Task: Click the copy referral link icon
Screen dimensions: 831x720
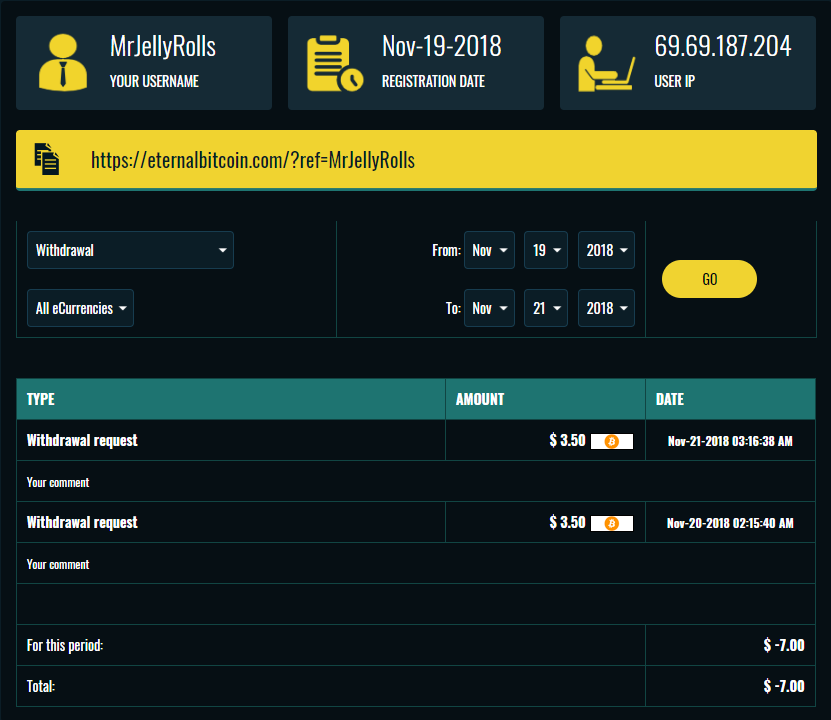Action: [x=47, y=160]
